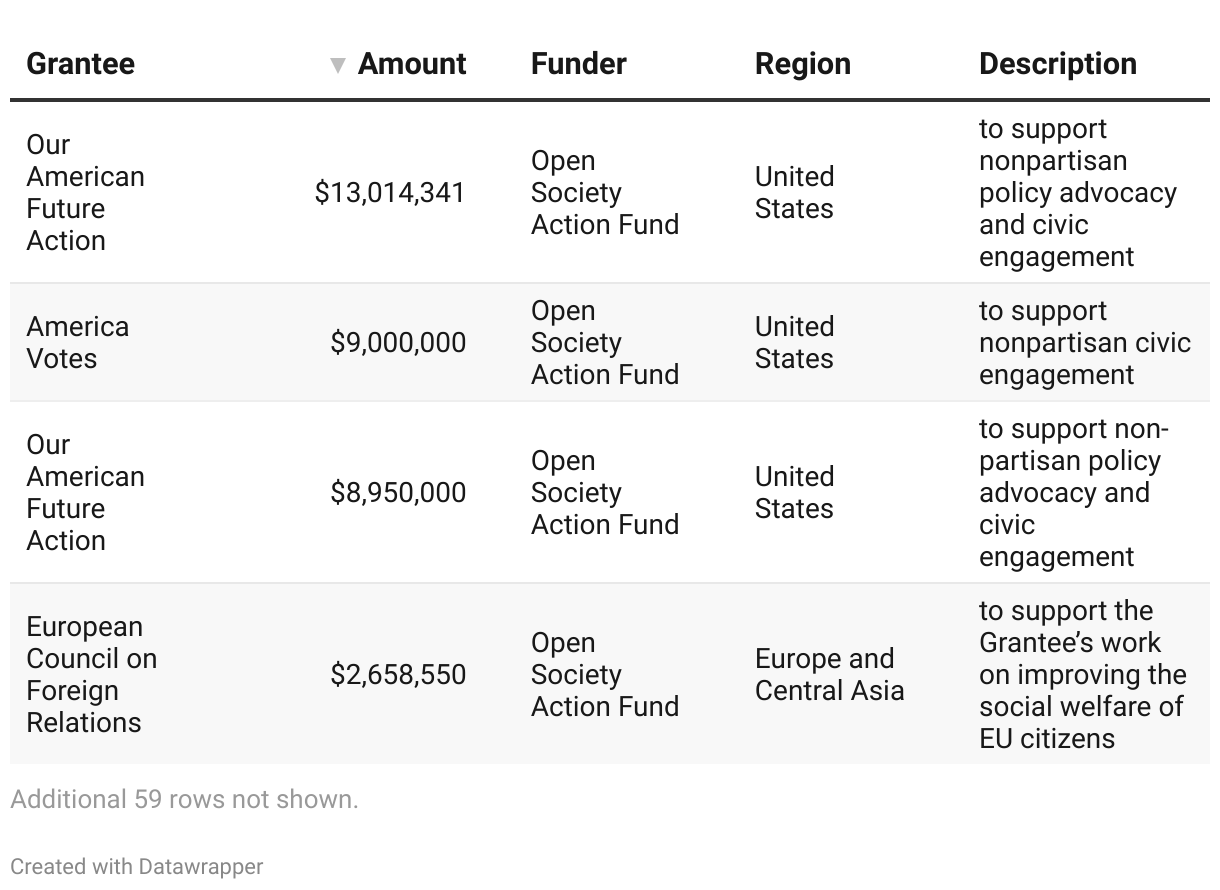Click United States in America Votes row
Viewport: 1220px width, 890px height.
pos(794,342)
